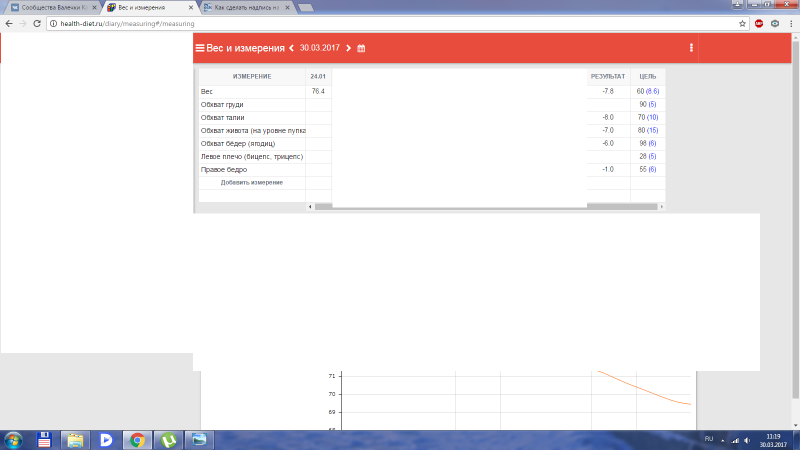This screenshot has width=800, height=450.
Task: Click the browser back arrow
Action: tap(9, 22)
